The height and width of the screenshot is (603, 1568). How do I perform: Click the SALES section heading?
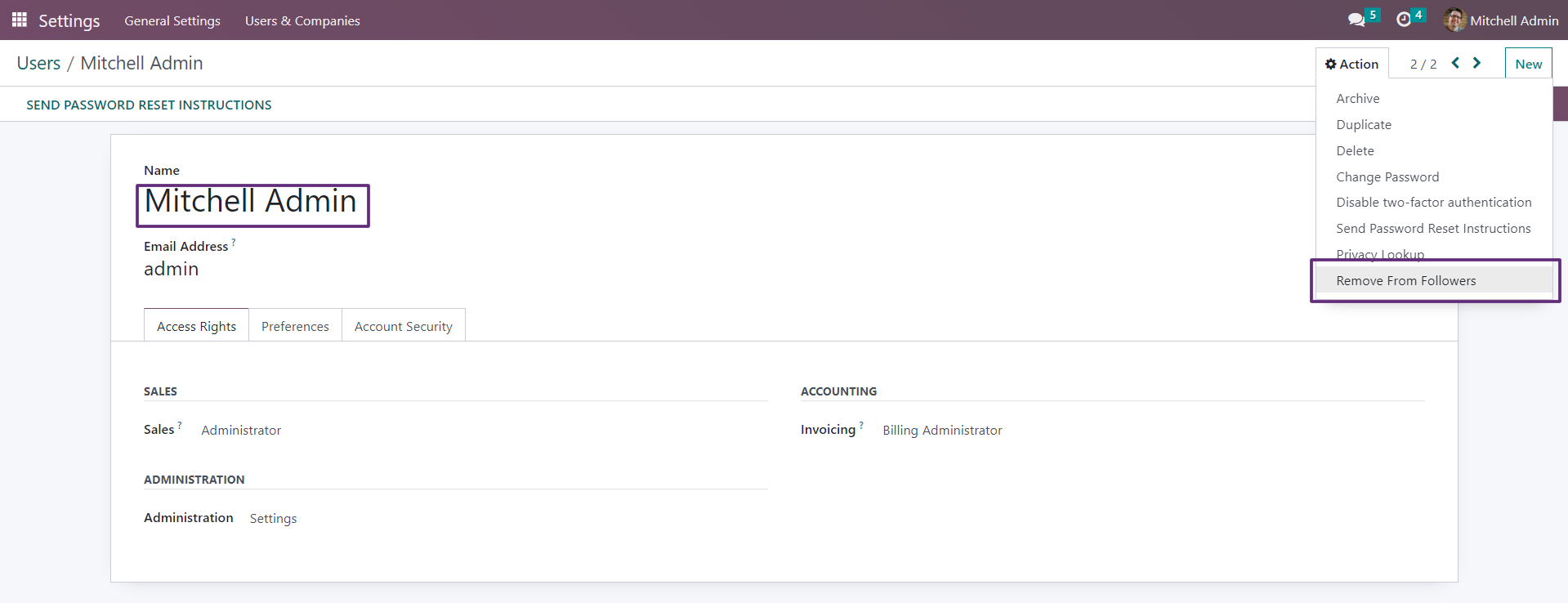coord(160,391)
